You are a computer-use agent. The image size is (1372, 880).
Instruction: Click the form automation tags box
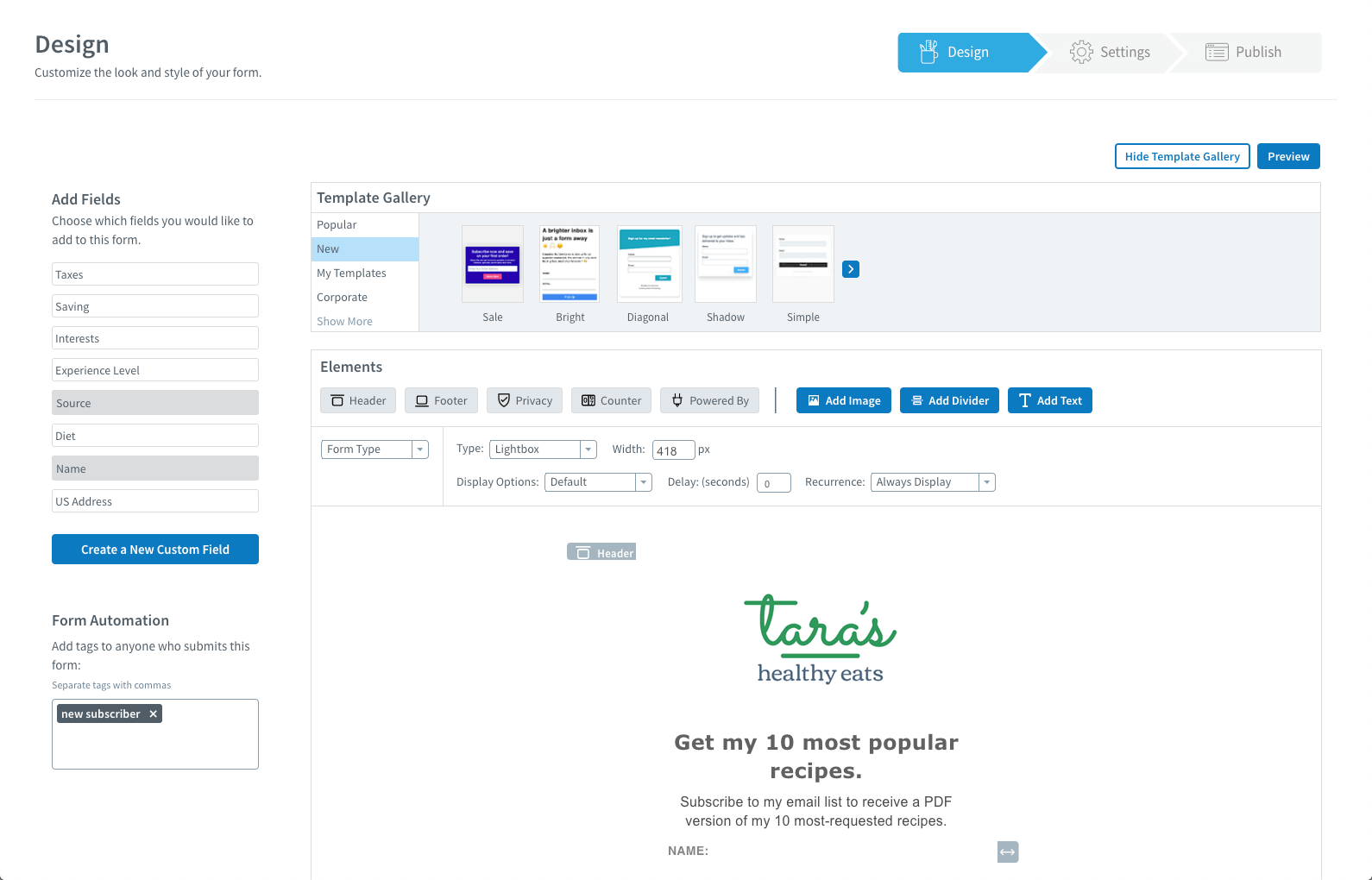pos(155,734)
